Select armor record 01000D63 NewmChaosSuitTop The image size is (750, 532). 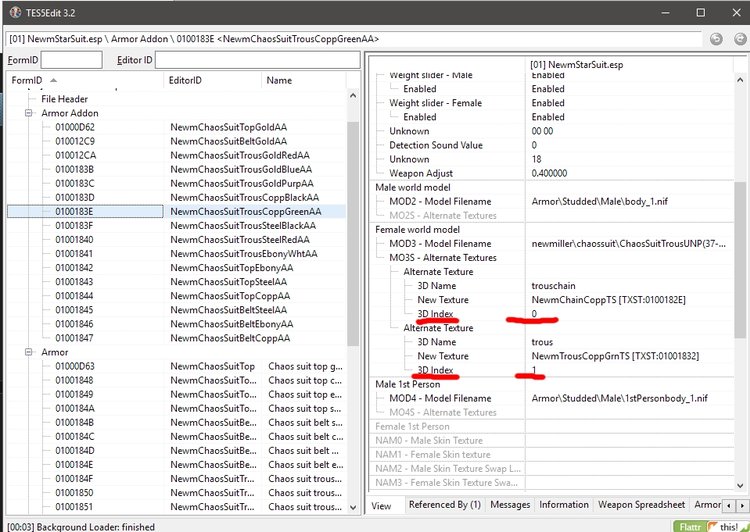[176, 366]
